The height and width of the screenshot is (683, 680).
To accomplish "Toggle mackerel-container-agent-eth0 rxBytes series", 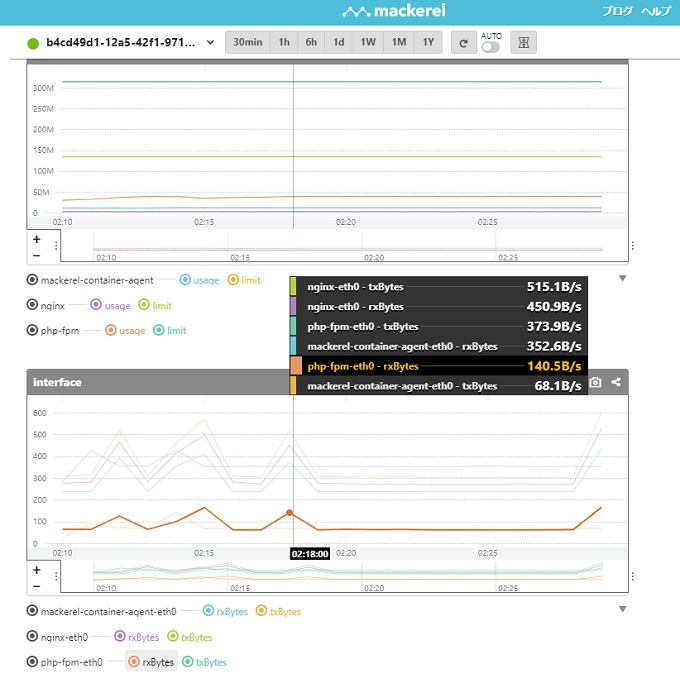I will (x=225, y=611).
